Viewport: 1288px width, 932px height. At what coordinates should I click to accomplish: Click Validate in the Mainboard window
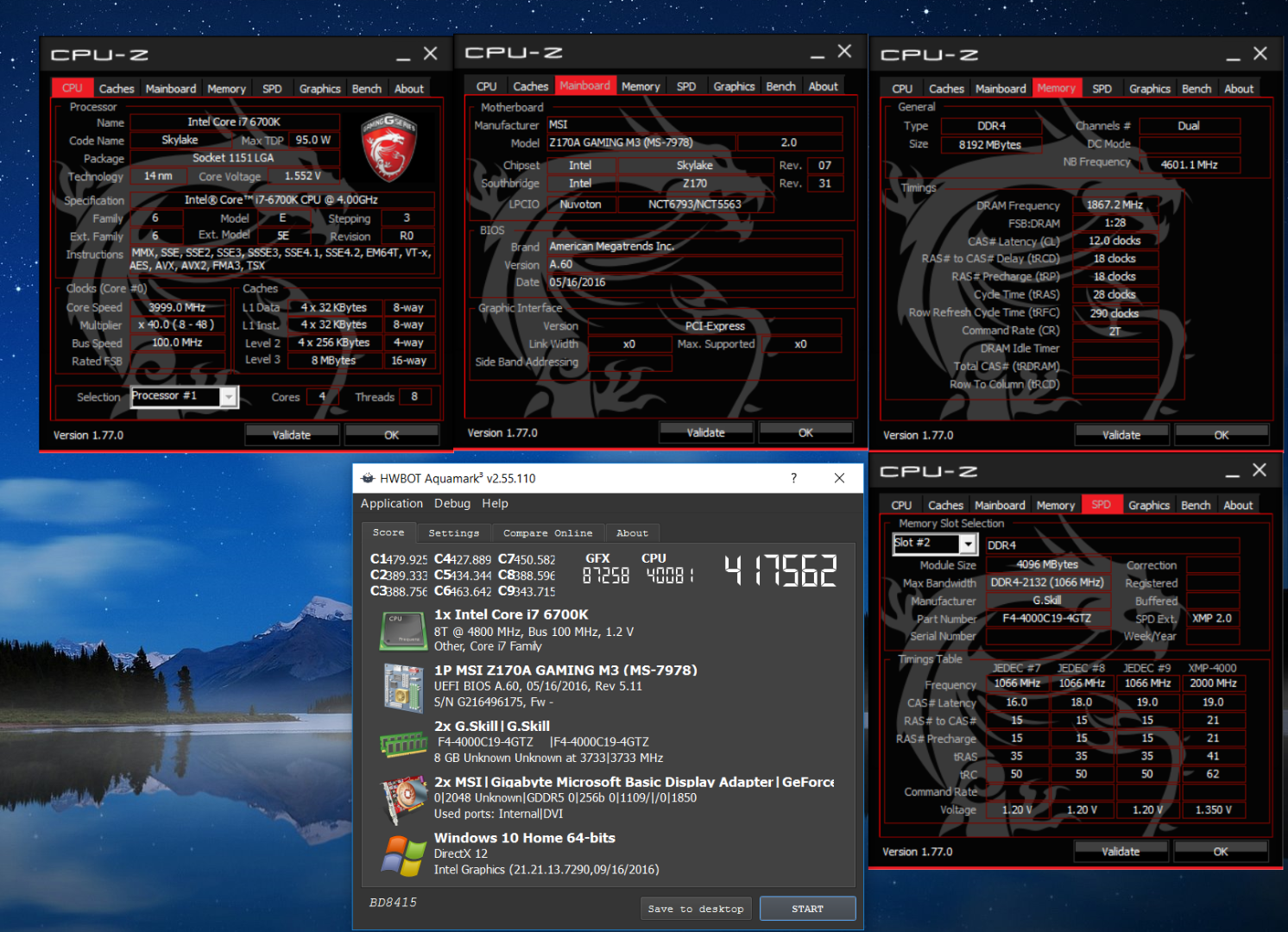coord(706,432)
